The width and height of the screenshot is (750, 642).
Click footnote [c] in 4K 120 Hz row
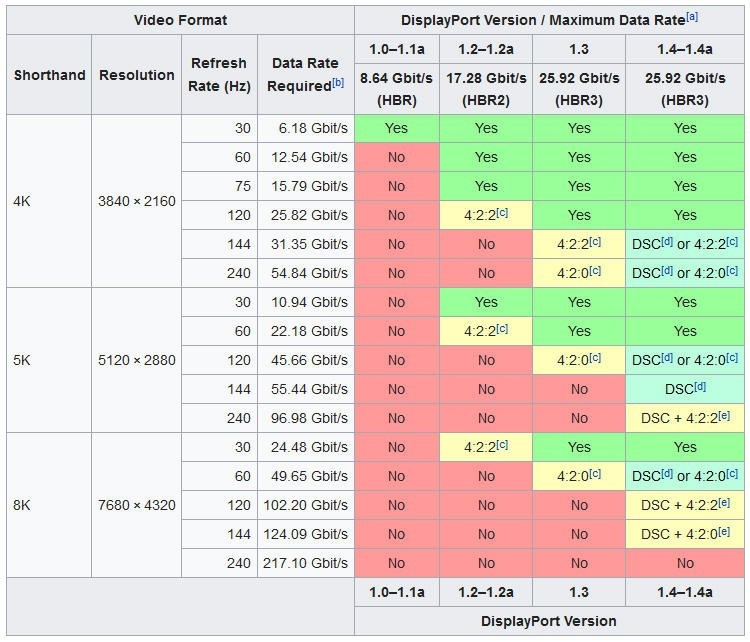click(x=503, y=213)
